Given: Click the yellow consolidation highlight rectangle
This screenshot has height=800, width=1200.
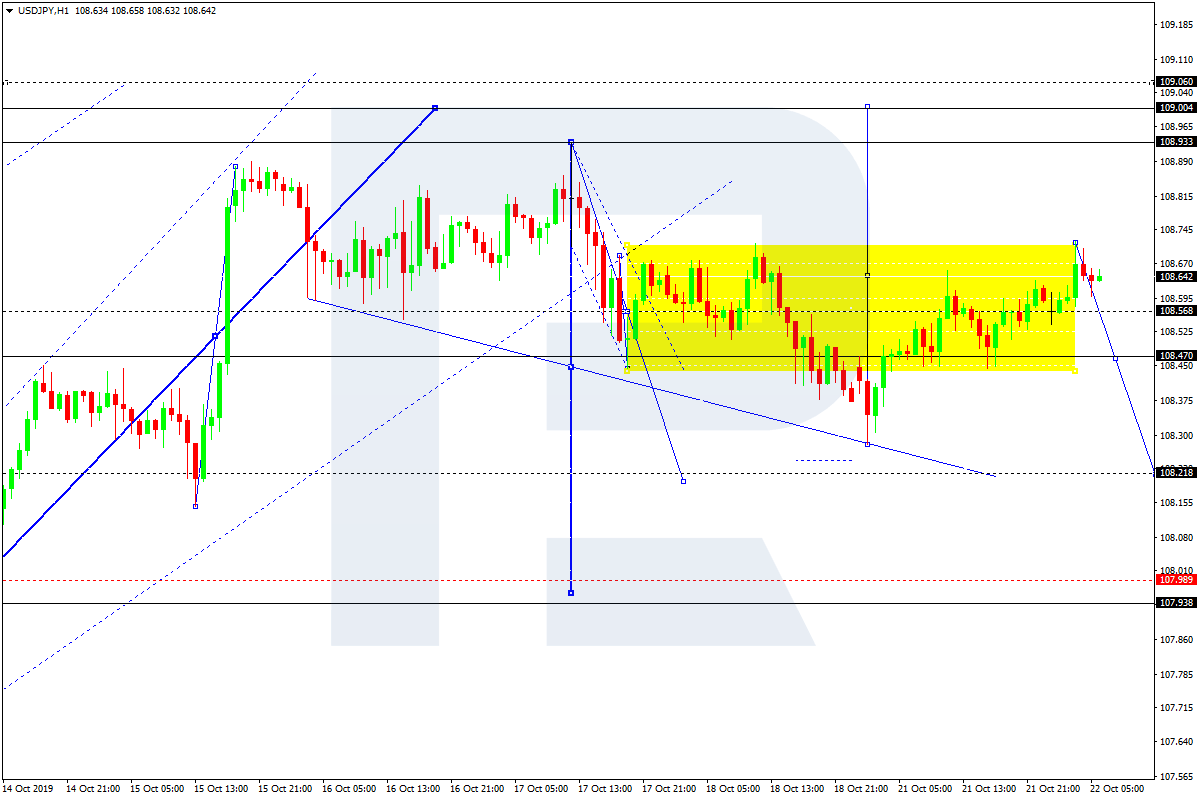Looking at the screenshot, I should click(x=850, y=310).
